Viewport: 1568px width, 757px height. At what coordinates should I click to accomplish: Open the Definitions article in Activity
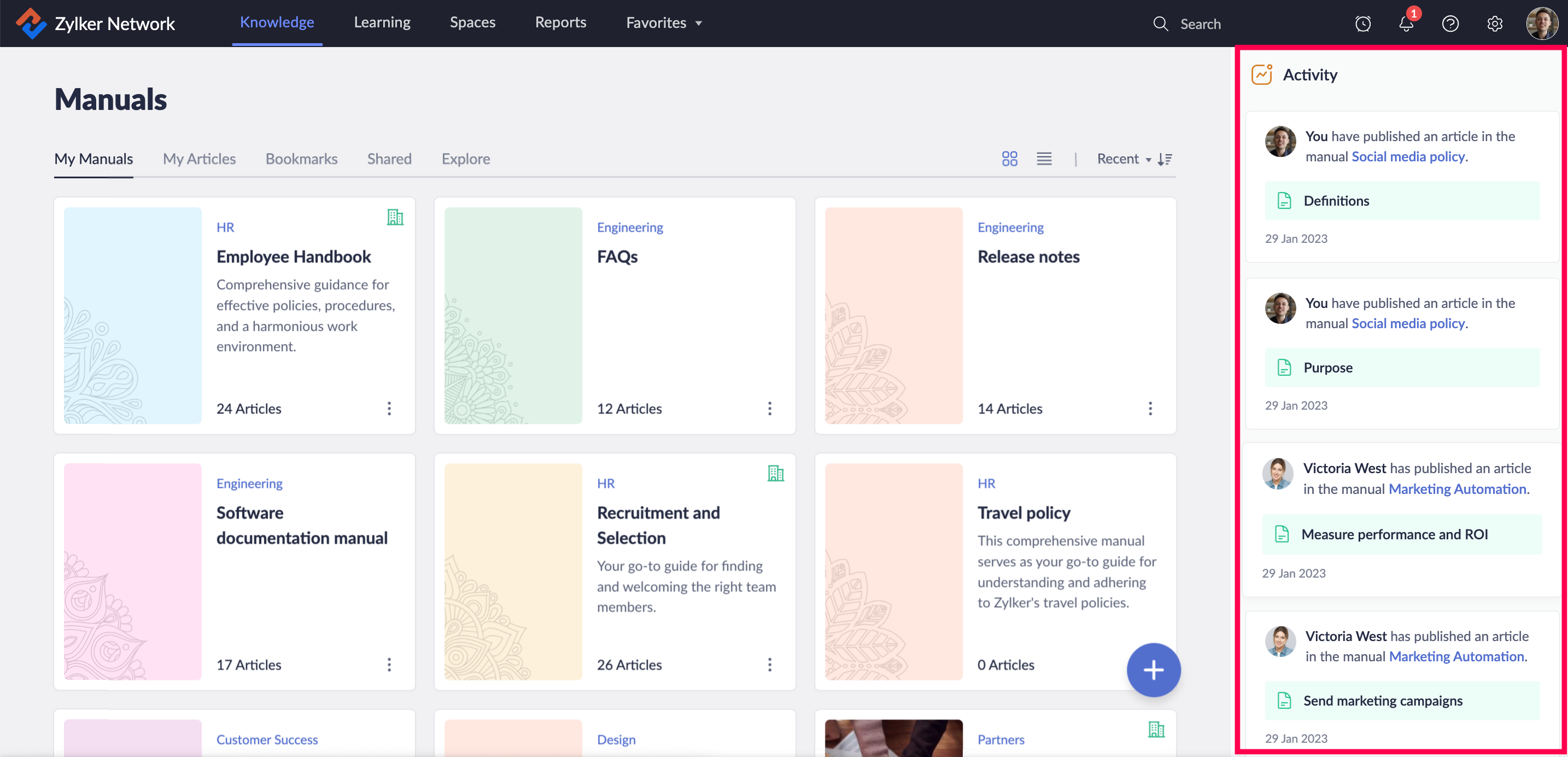1336,201
